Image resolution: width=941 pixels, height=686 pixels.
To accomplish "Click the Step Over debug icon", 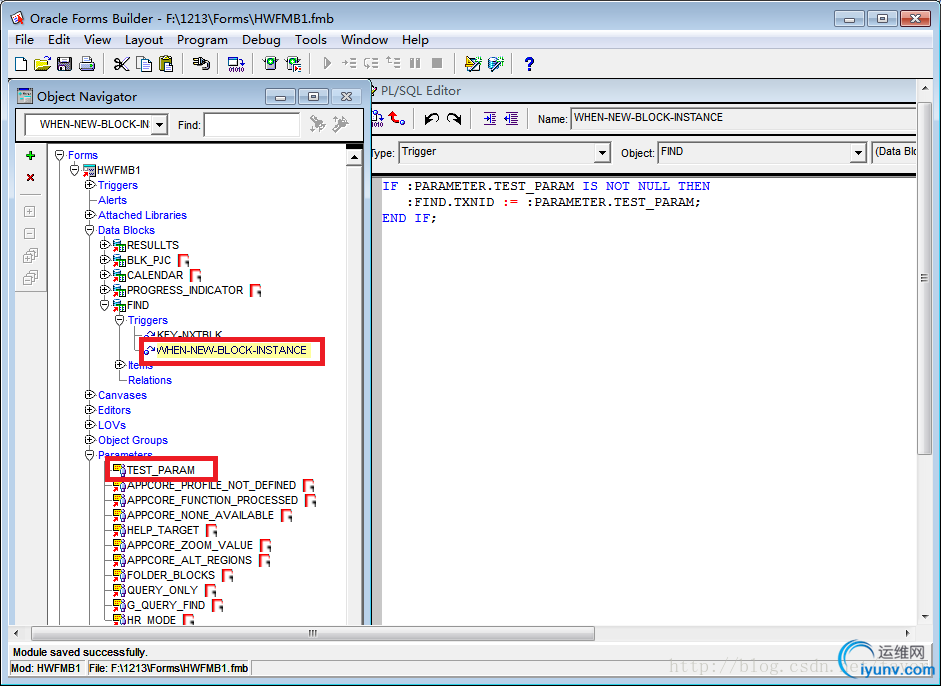I will coord(371,63).
